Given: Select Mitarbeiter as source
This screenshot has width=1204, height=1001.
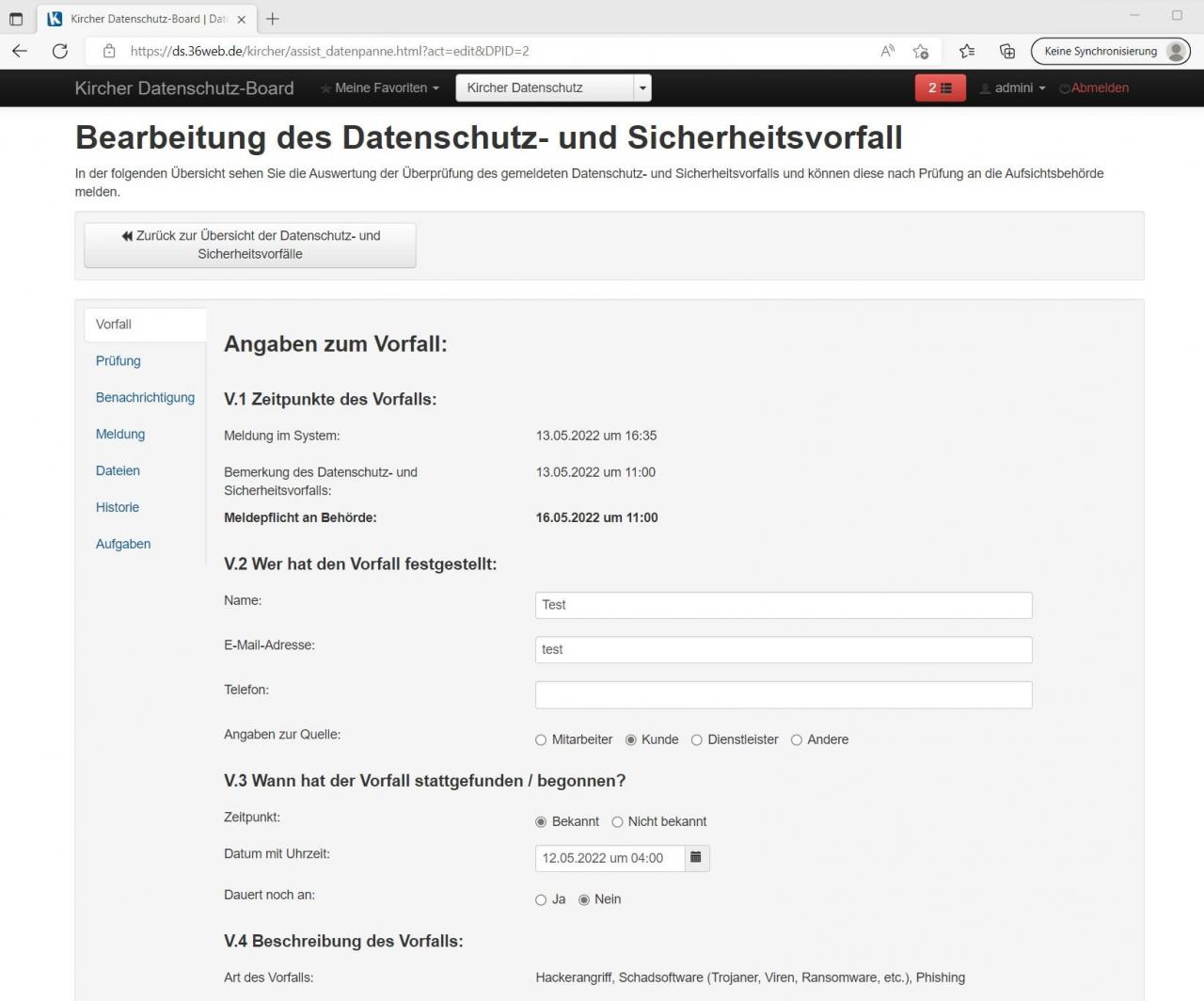Looking at the screenshot, I should click(541, 740).
